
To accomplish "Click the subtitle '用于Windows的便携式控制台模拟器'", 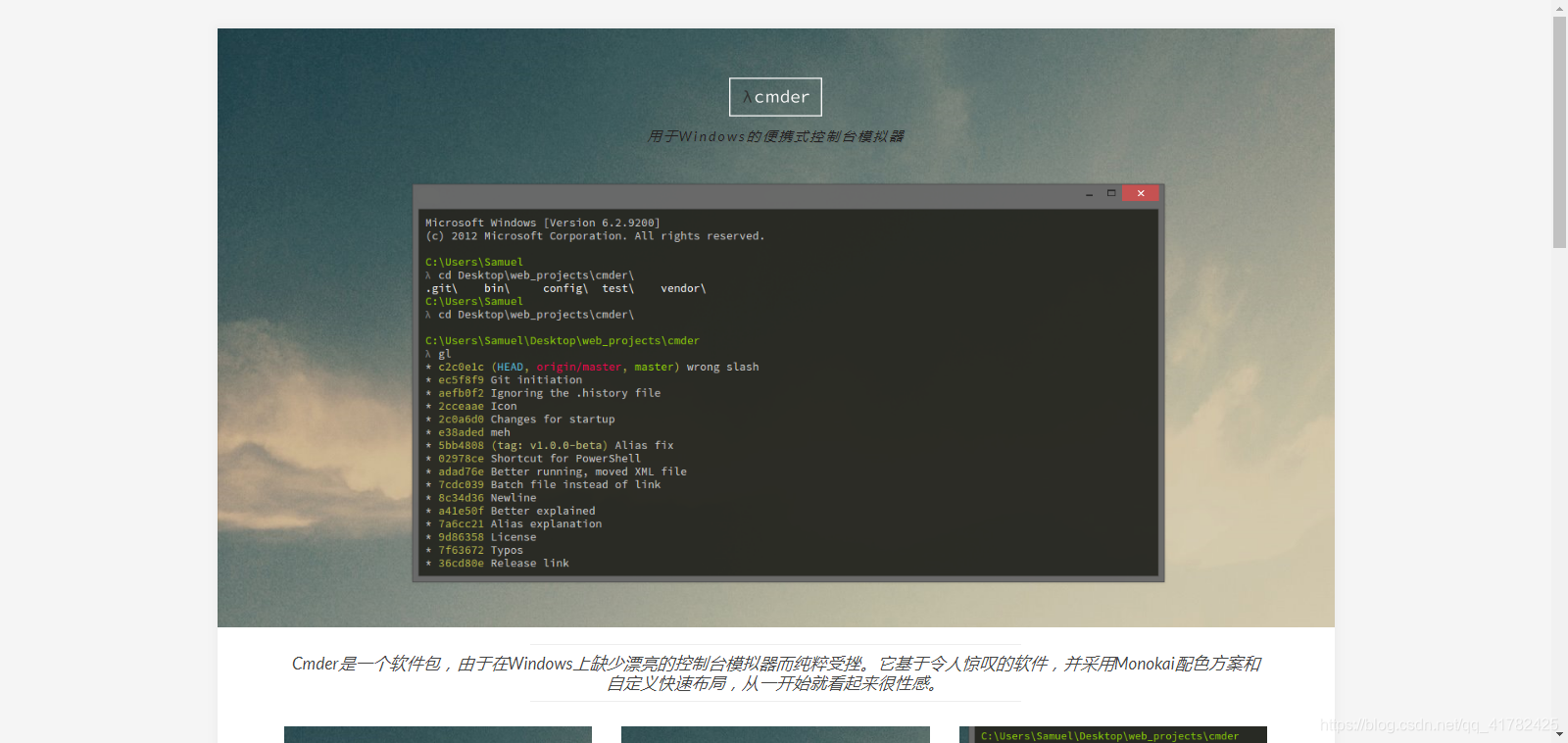I will point(775,136).
